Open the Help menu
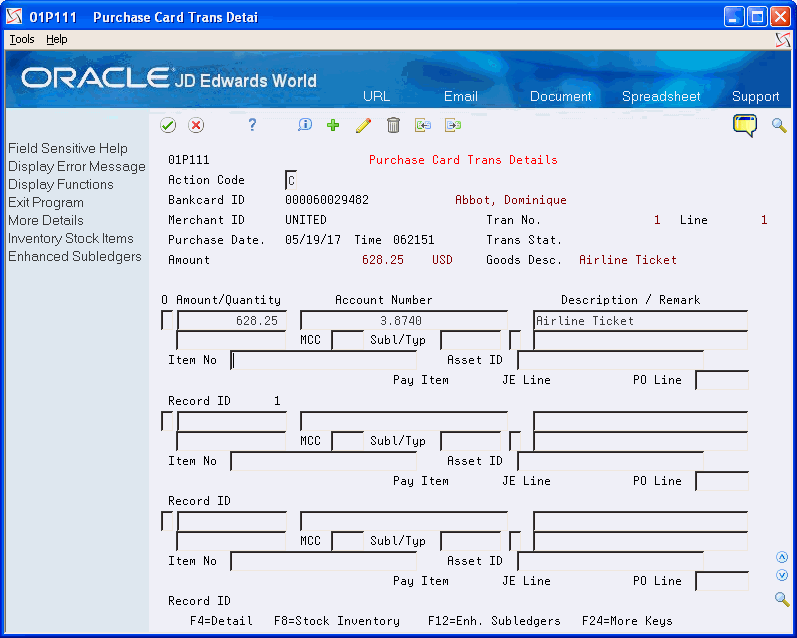 click(x=56, y=39)
